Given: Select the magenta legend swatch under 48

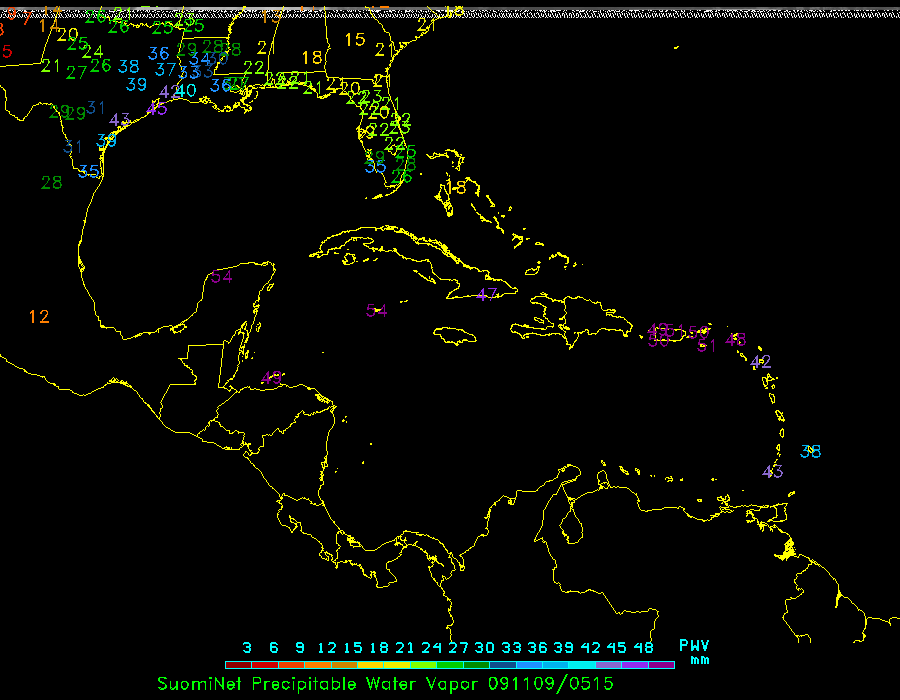Looking at the screenshot, I should (661, 665).
